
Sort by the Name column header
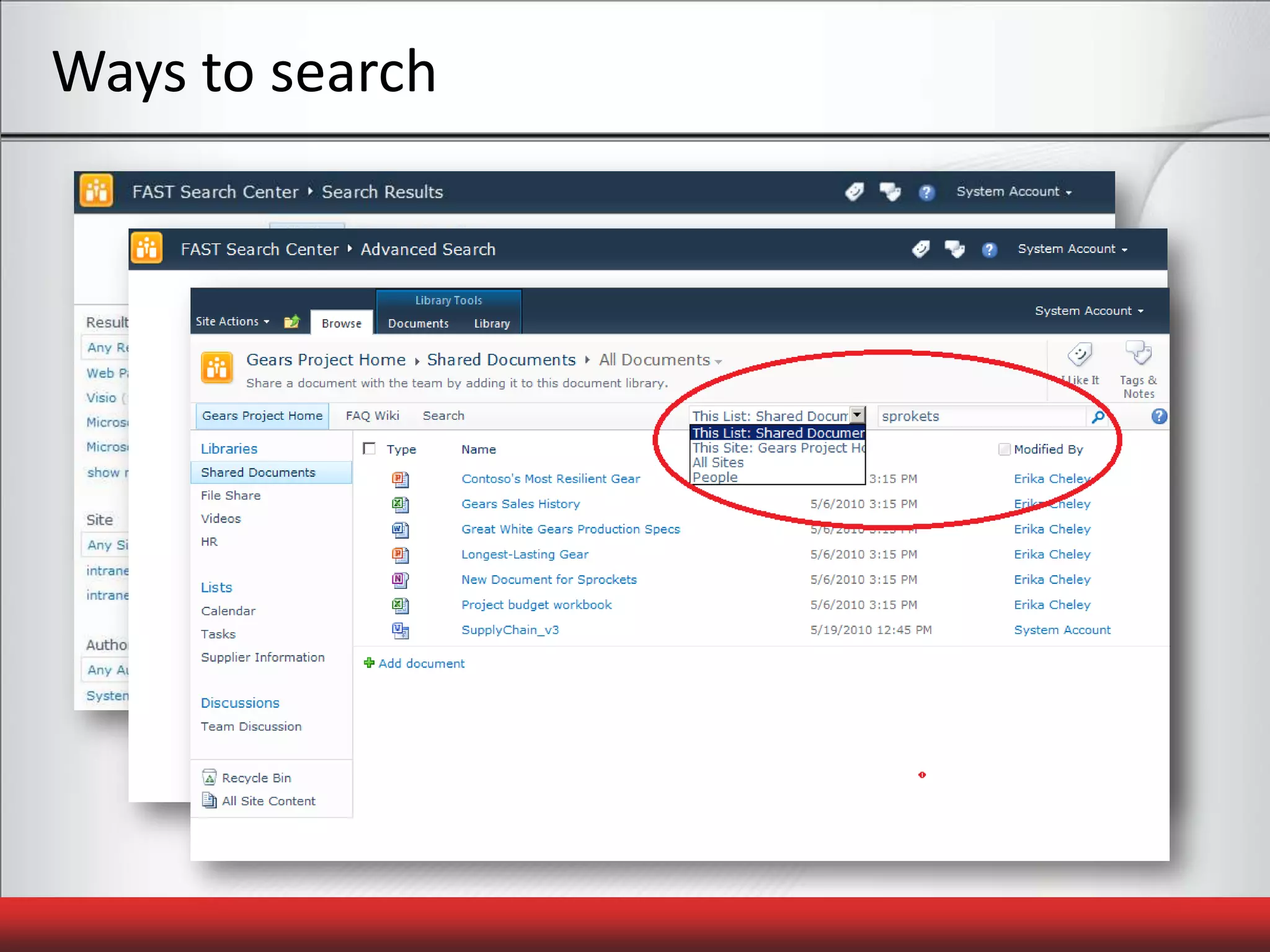pos(478,449)
